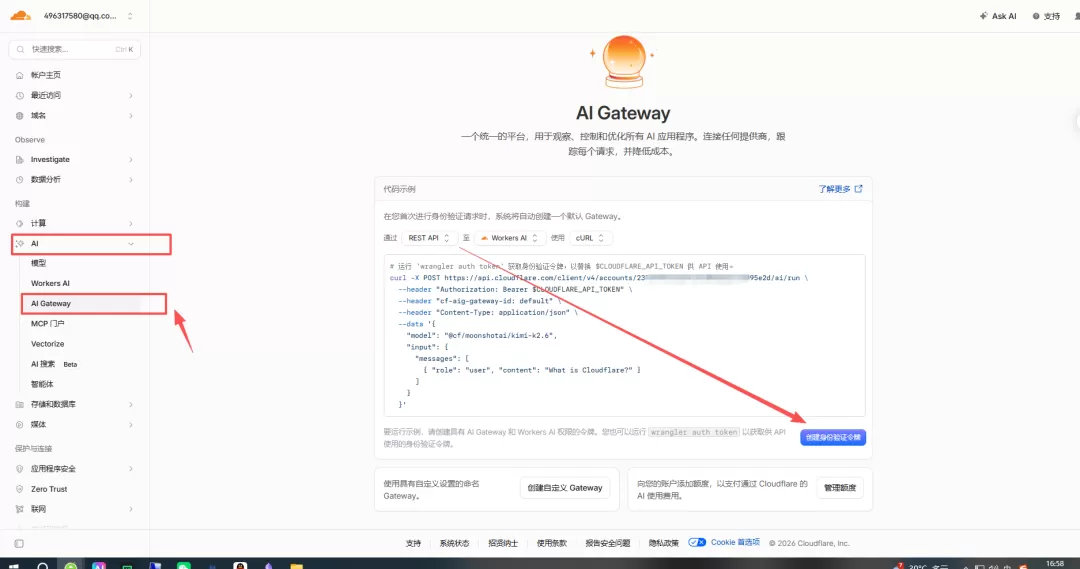
Task: Open the cURL language dropdown
Action: click(x=590, y=238)
